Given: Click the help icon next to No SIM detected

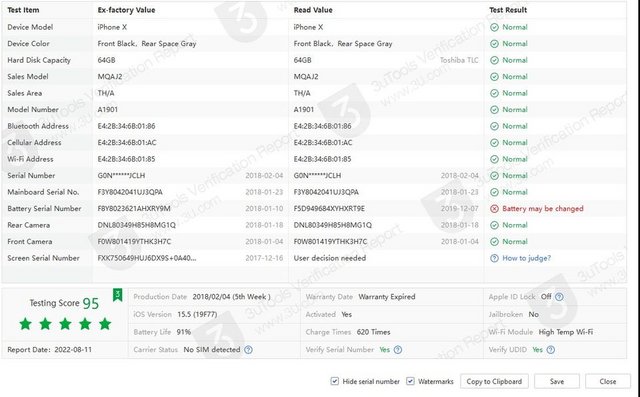Looking at the screenshot, I should (x=248, y=350).
